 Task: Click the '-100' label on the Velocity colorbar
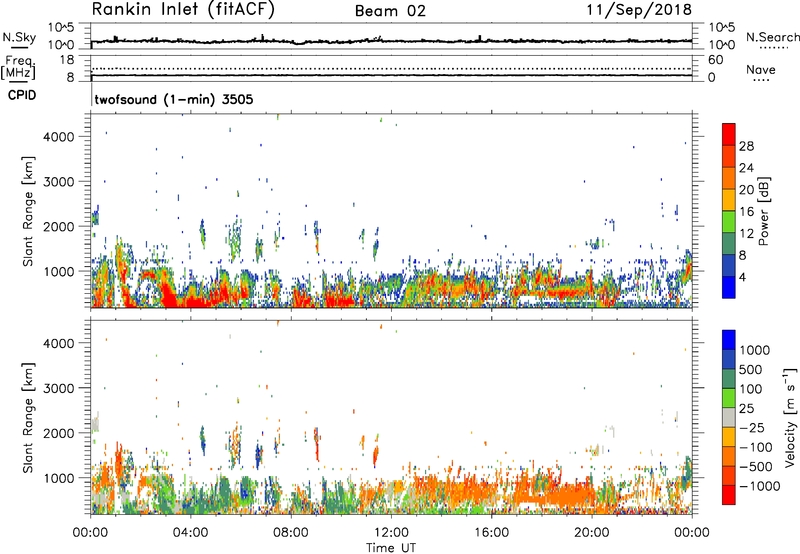[756, 447]
